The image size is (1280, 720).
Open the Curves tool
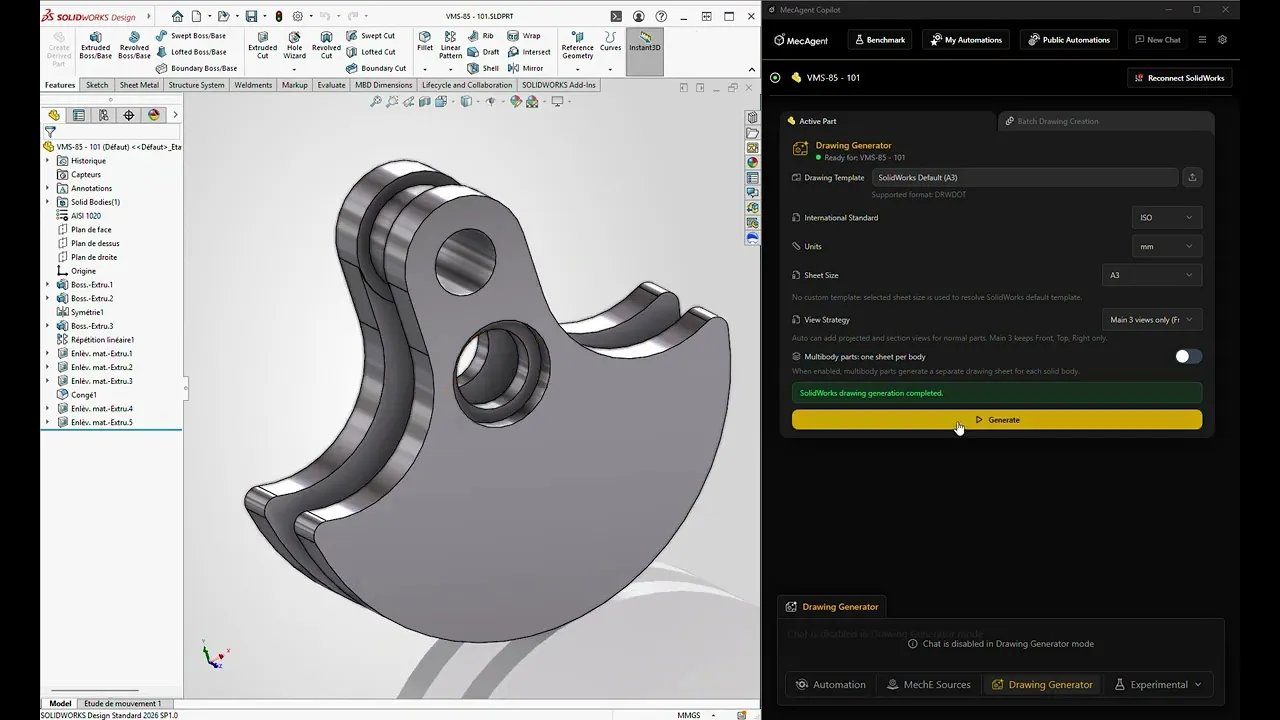tap(610, 40)
